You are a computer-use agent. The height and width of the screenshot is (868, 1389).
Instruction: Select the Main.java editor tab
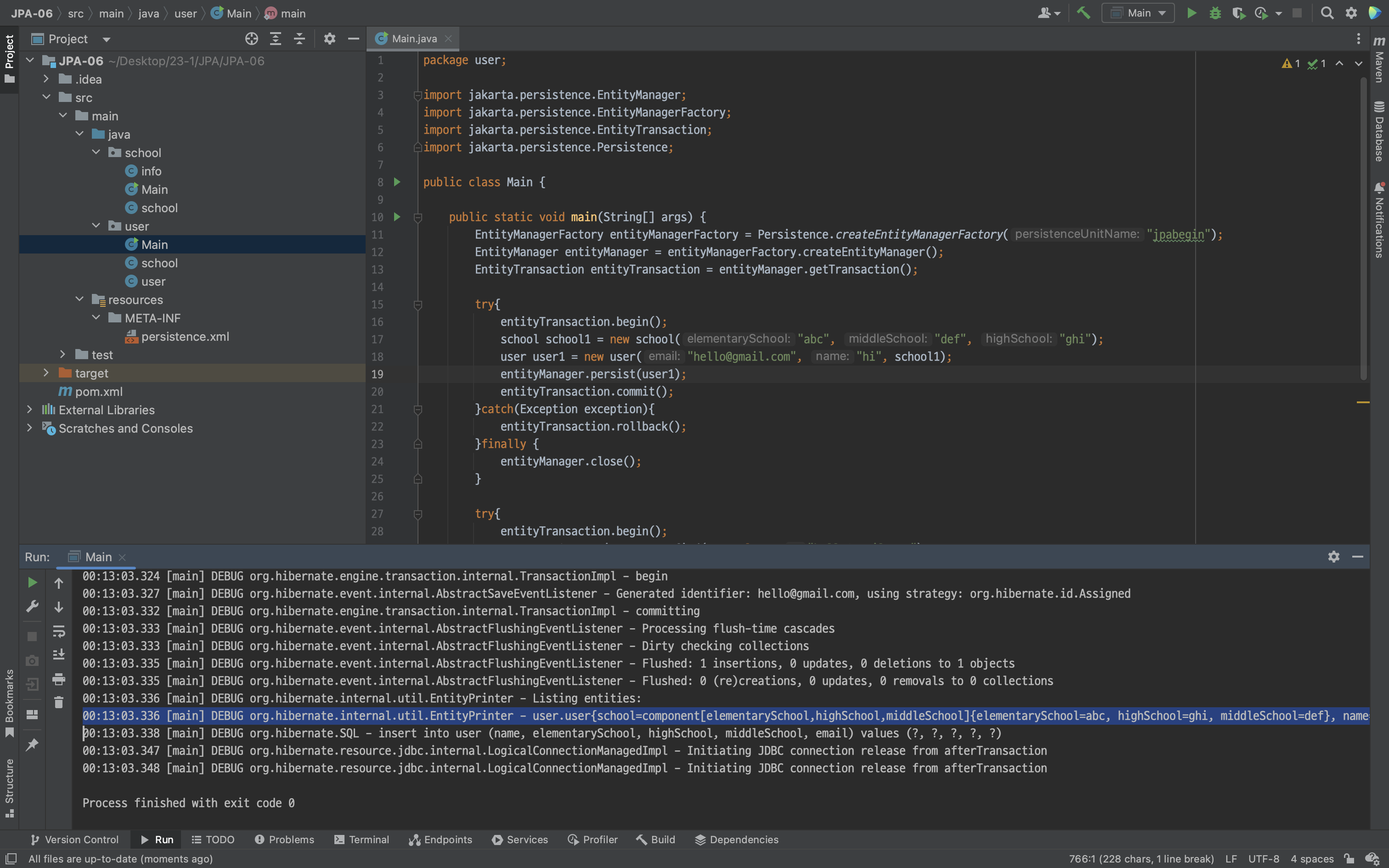(413, 39)
